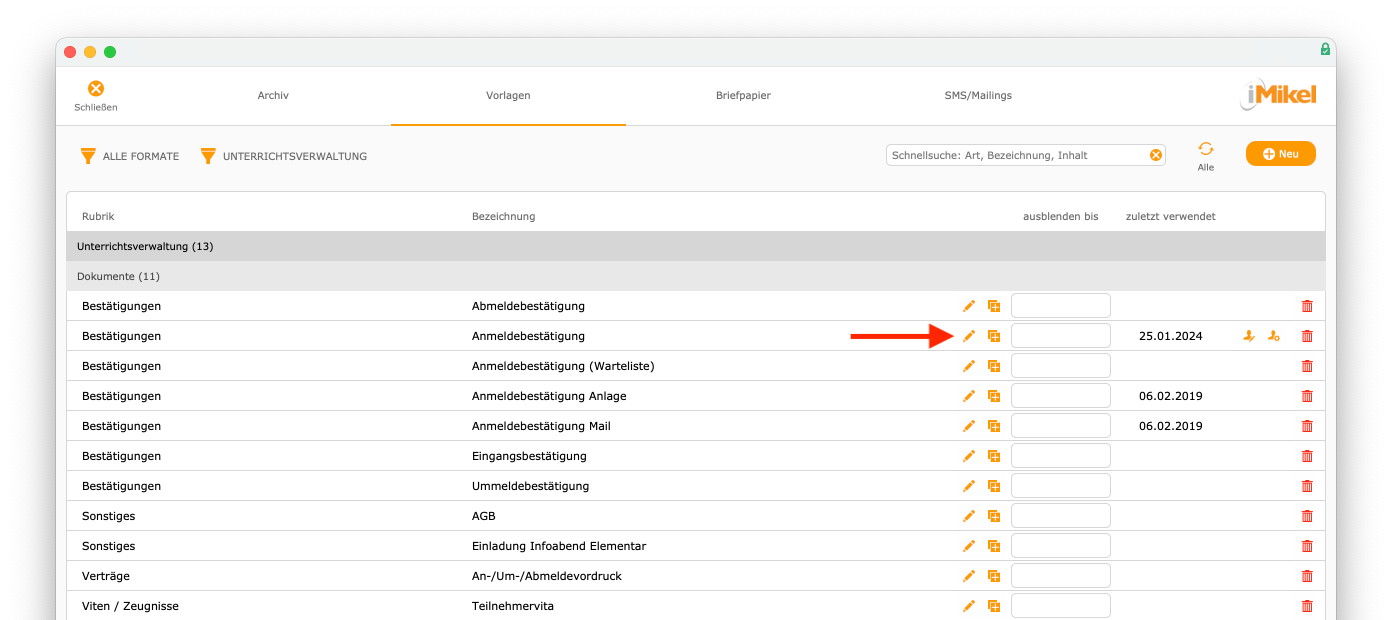The width and height of the screenshot is (1392, 620).
Task: Switch to the Vorlagen tab
Action: pos(508,96)
